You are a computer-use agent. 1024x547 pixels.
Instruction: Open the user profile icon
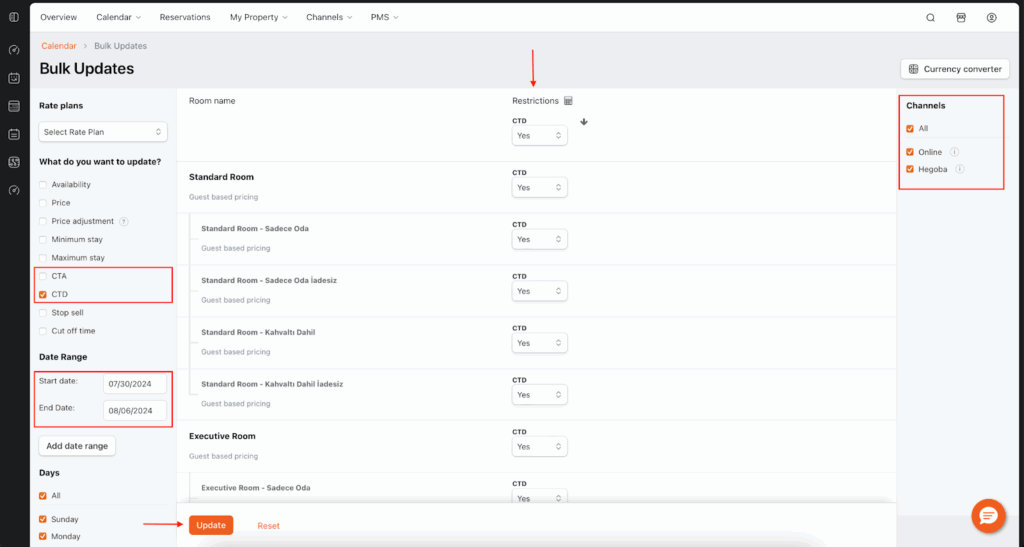[991, 17]
